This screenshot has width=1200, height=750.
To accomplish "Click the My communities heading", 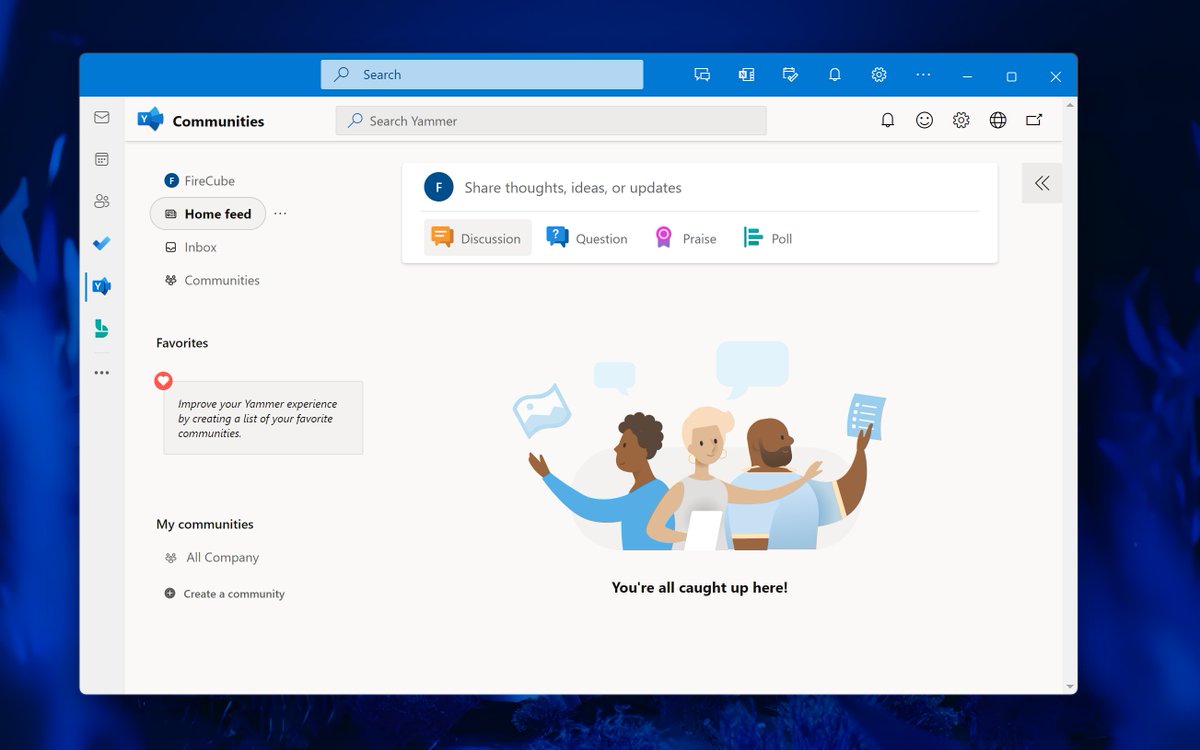I will [x=205, y=524].
